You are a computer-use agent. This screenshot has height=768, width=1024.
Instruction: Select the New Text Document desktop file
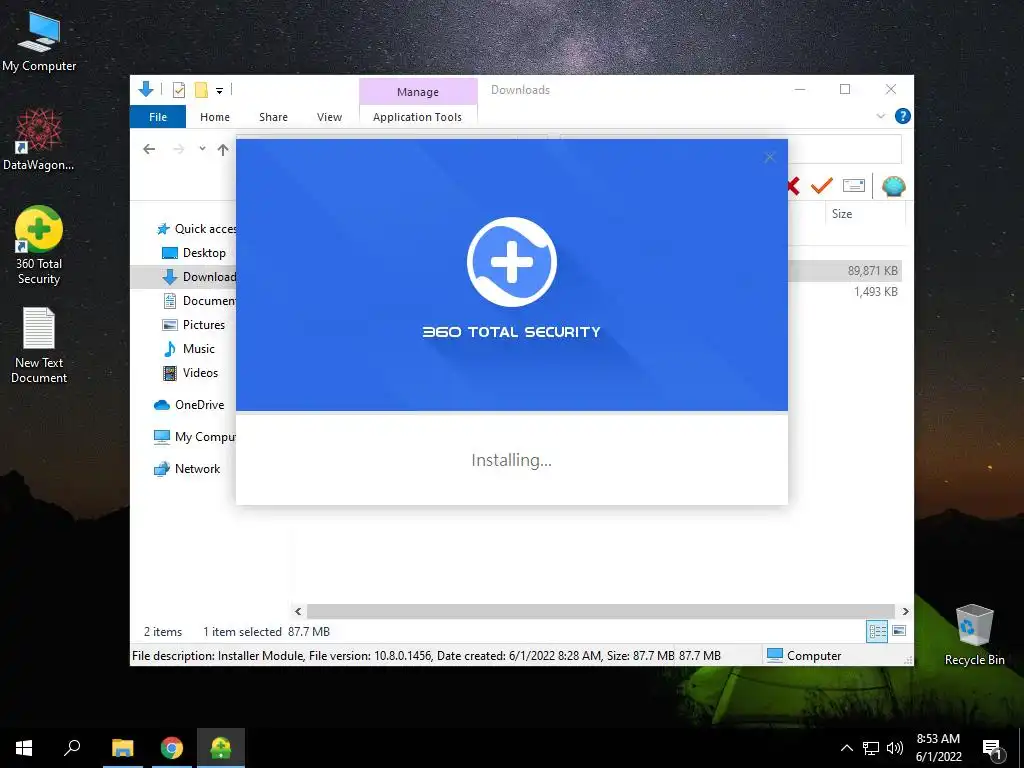[x=39, y=345]
